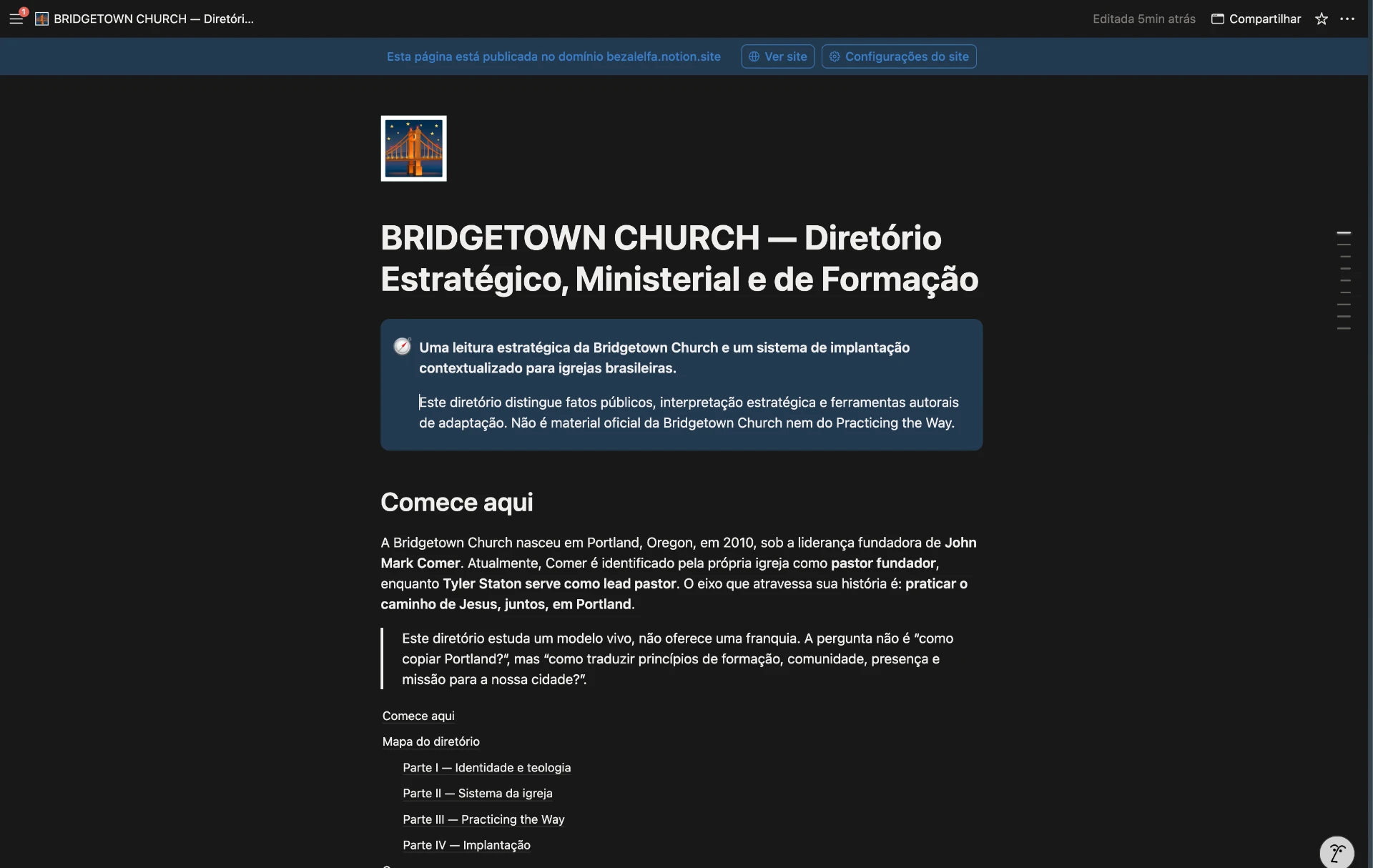The height and width of the screenshot is (868, 1373).
Task: Click the callout paragraph starting 'Este diretório distingue'
Action: (x=689, y=413)
